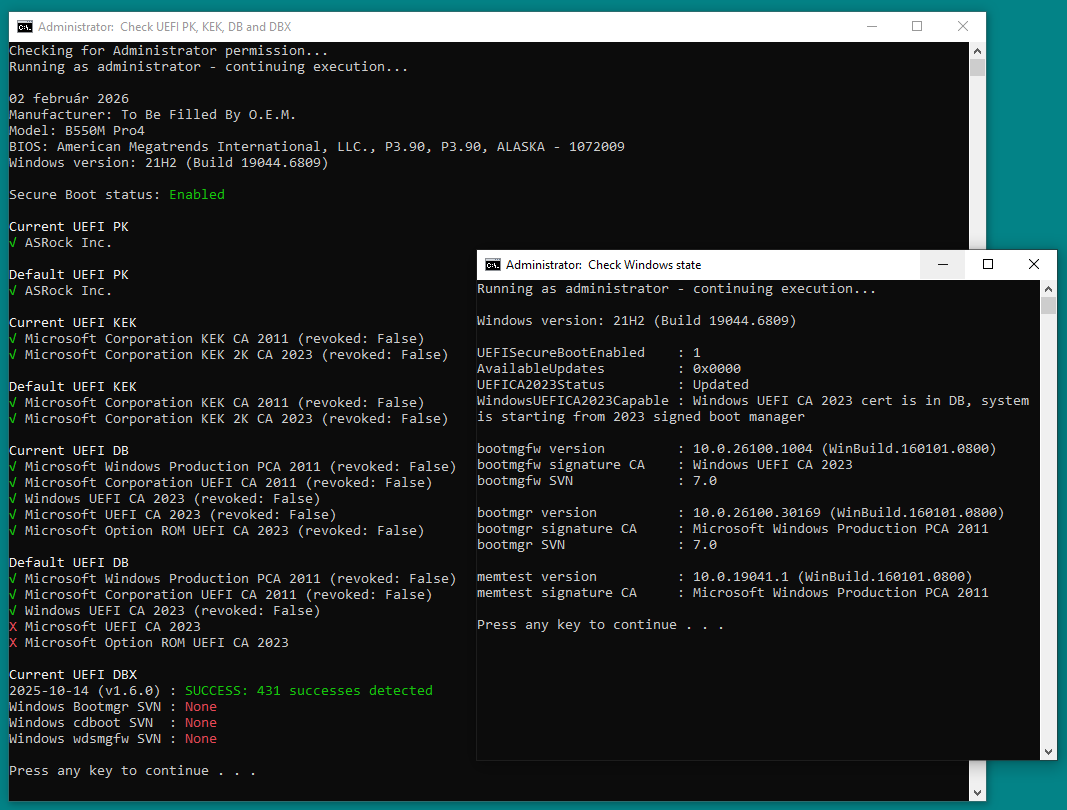Click scroll-down arrow in UEFI check window
The image size is (1067, 810).
977,792
